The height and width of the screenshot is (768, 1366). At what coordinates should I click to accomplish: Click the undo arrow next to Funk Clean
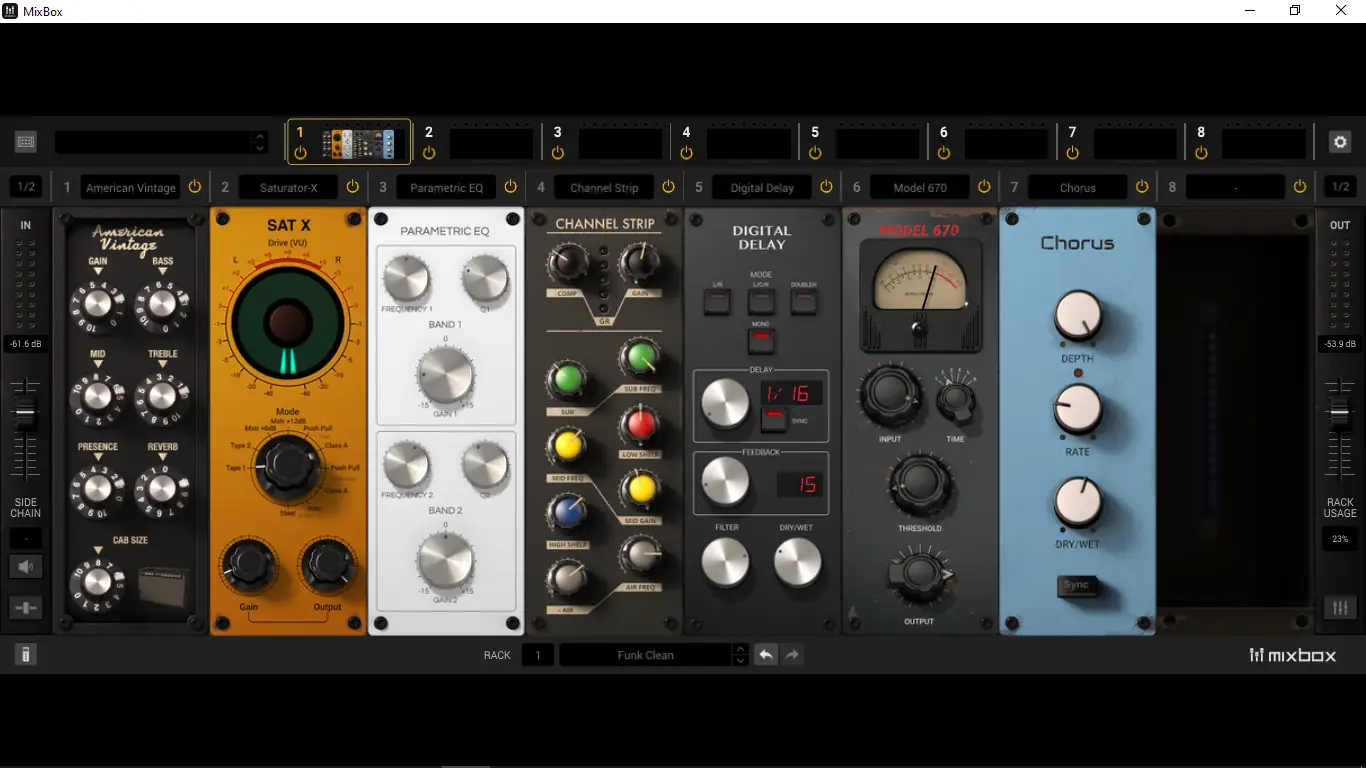[766, 654]
